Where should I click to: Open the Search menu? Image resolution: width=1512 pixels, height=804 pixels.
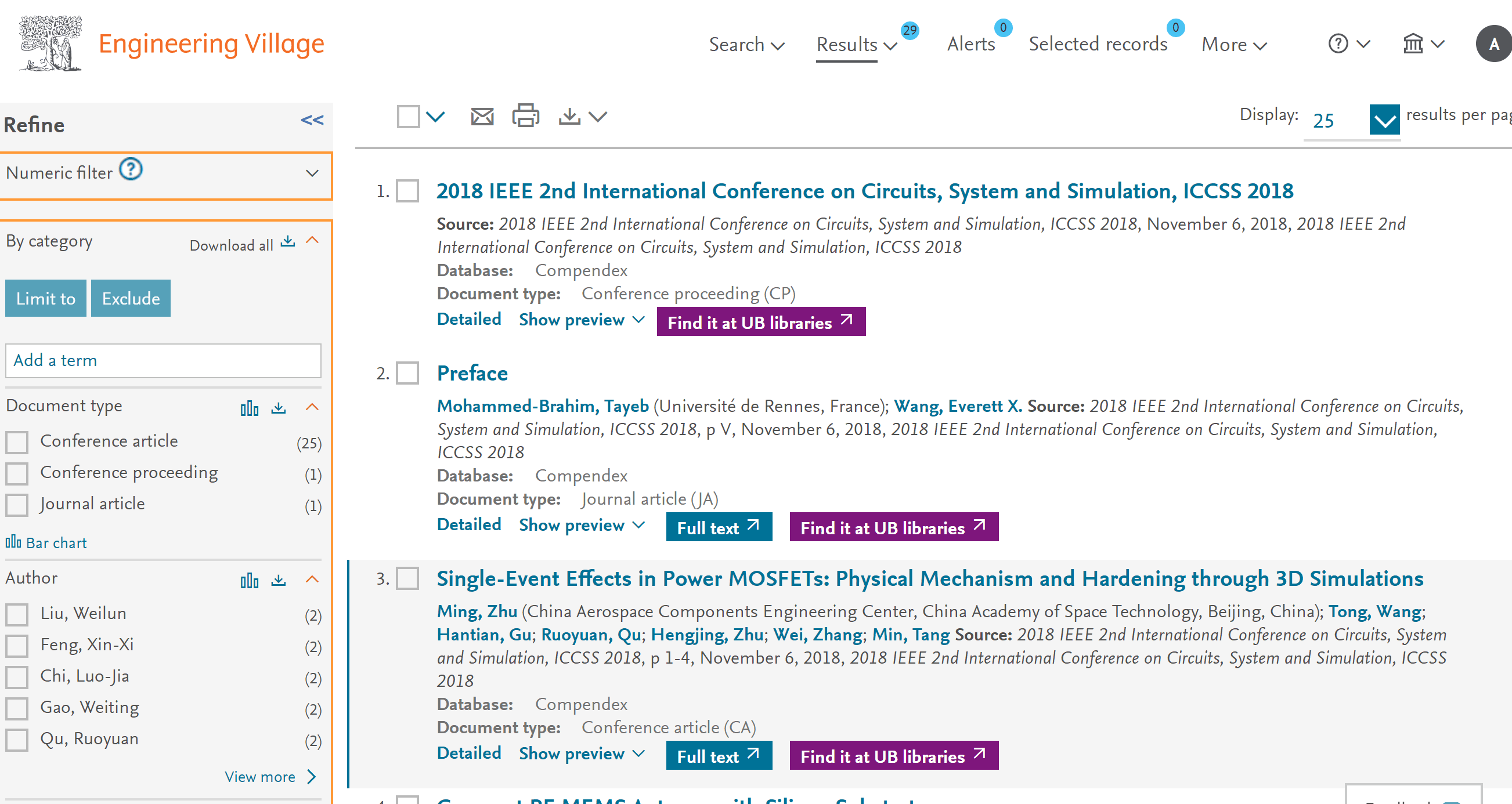[x=745, y=45]
